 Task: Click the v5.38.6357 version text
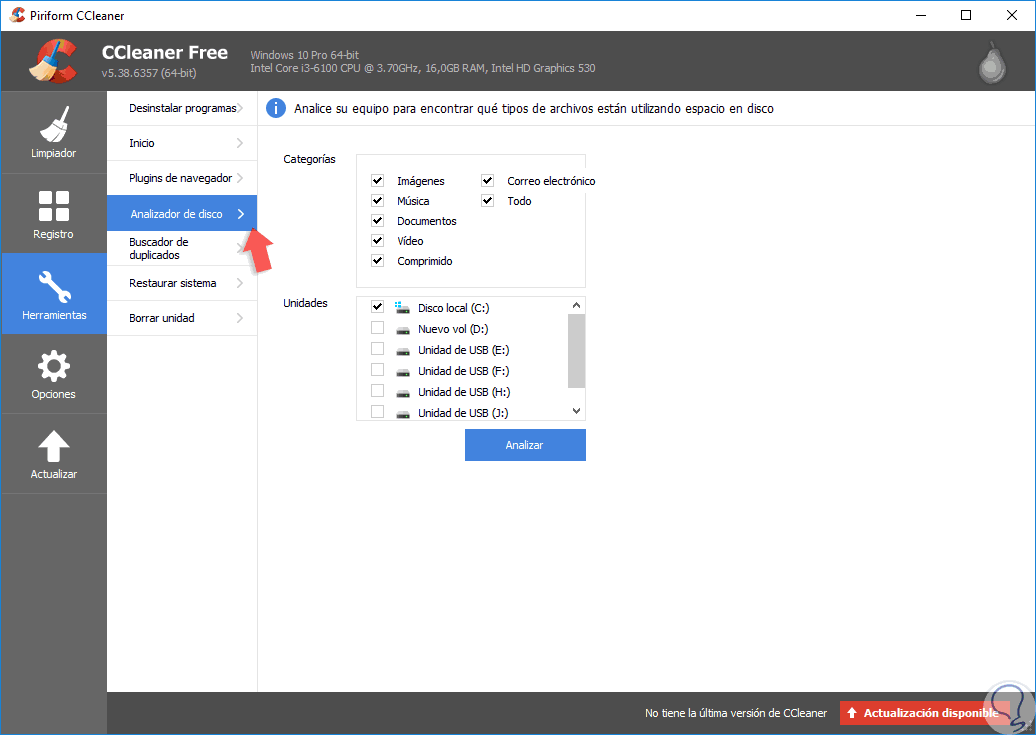pyautogui.click(x=149, y=73)
